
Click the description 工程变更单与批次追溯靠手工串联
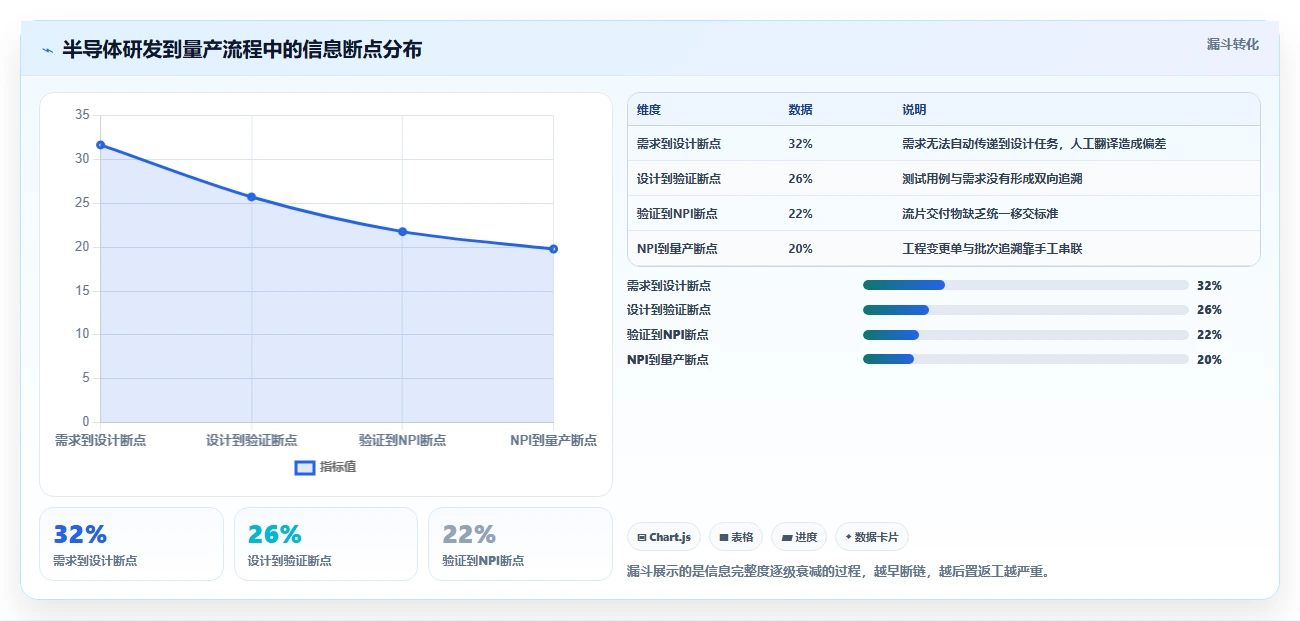coord(992,249)
